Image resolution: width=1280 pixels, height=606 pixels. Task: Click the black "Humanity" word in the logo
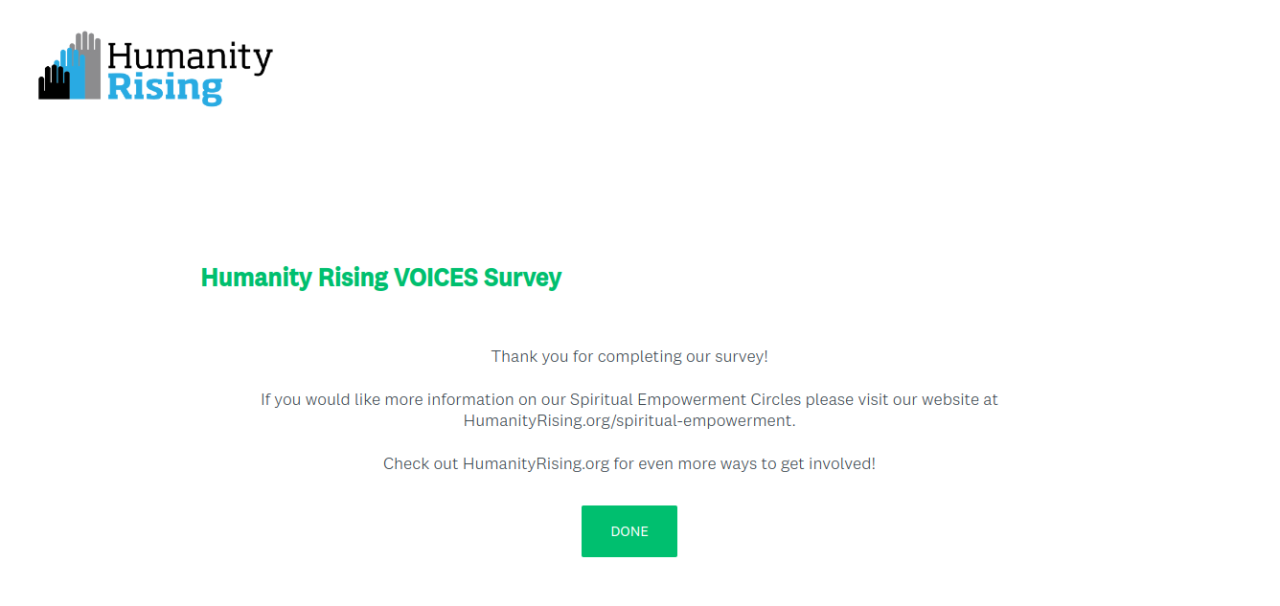(189, 58)
